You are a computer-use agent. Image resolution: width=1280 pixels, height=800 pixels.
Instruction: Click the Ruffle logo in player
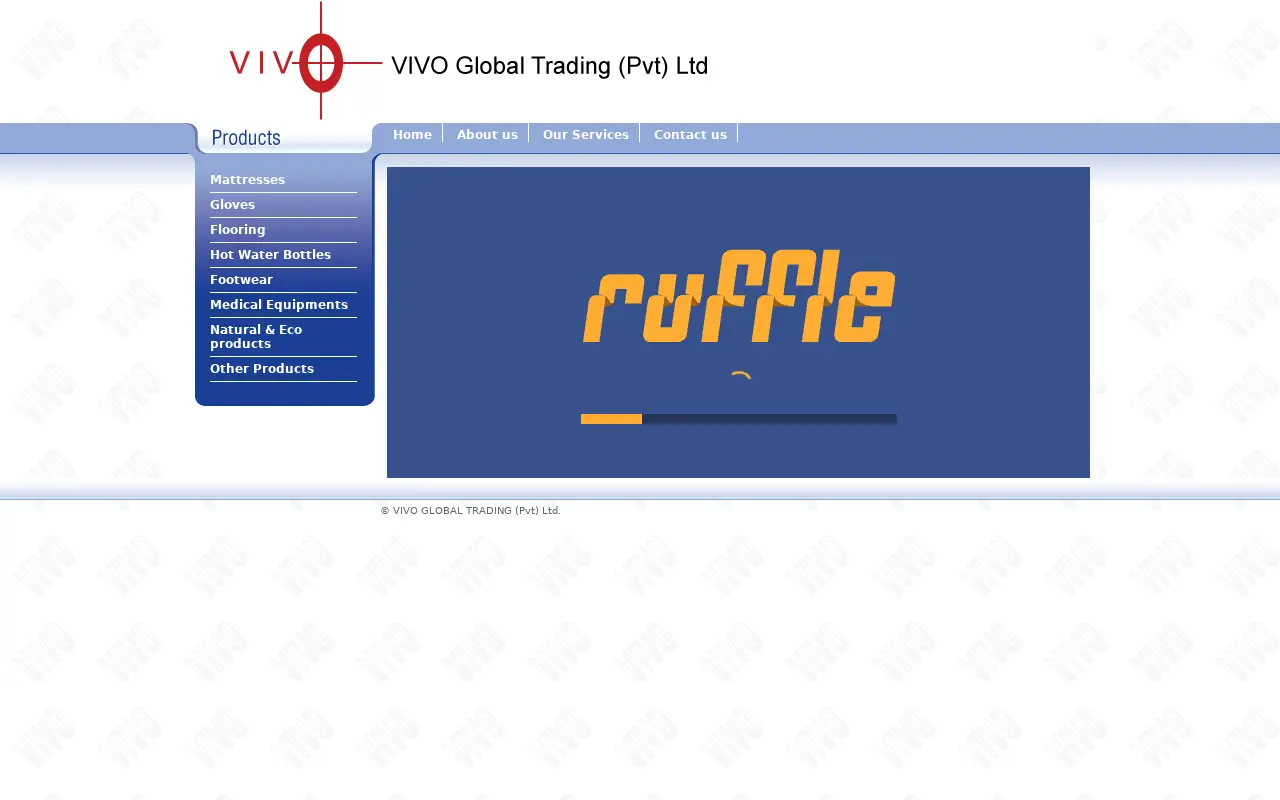[x=739, y=296]
